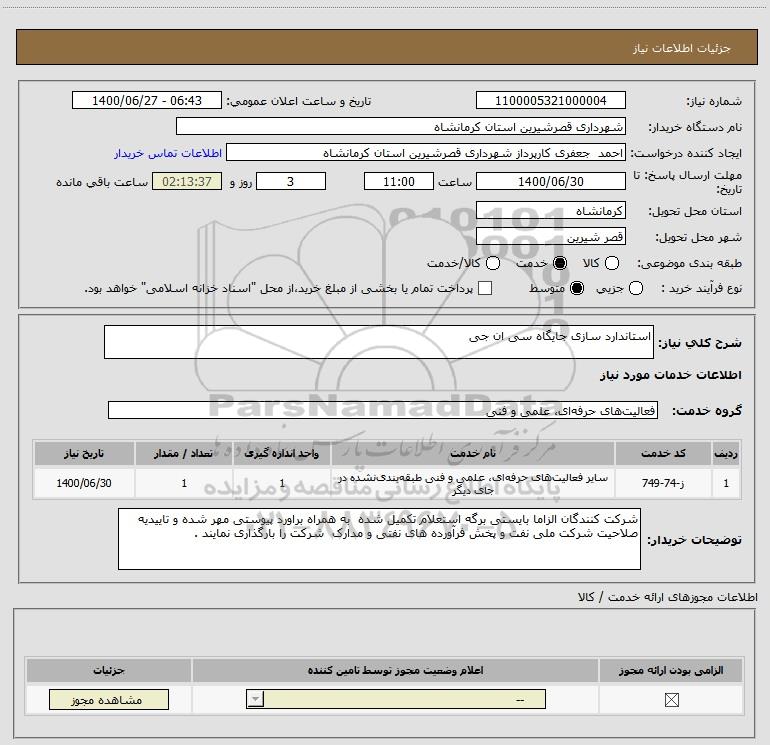Select the کالا/خدمت radio button
This screenshot has width=770, height=745.
[x=493, y=263]
